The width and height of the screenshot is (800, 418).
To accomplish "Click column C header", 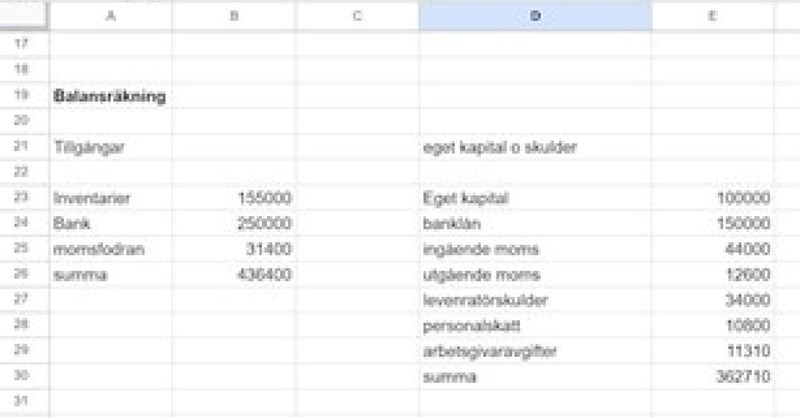I will [357, 16].
